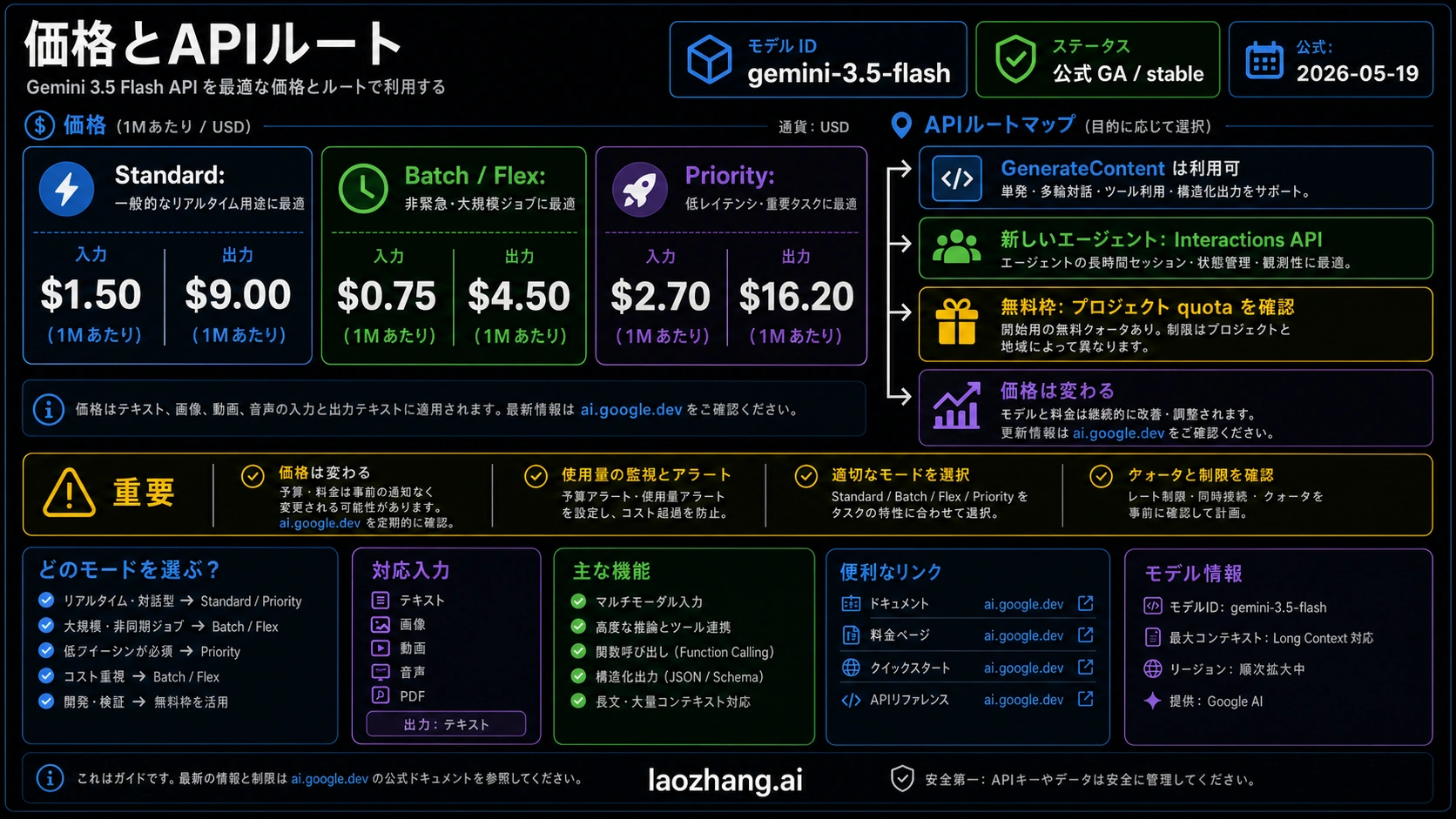Viewport: 1456px width, 819px height.
Task: Select the 新しいエージェント: Interactions API card
Action: click(x=1176, y=248)
